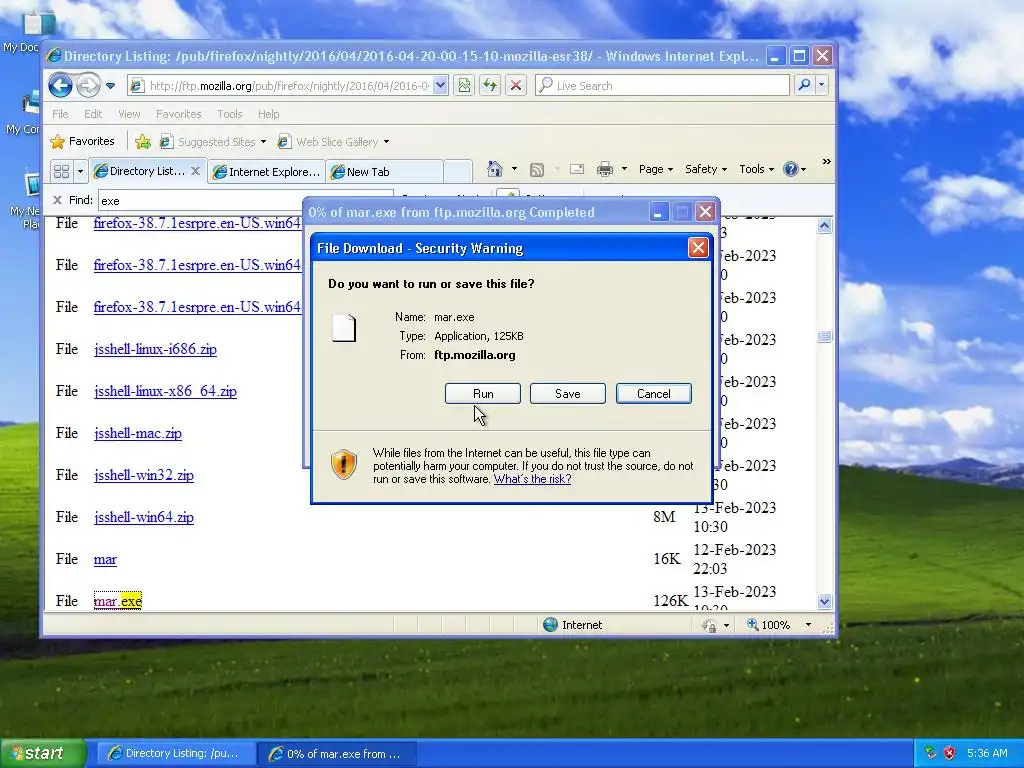This screenshot has height=768, width=1024.
Task: Click the page scrollbar down arrow
Action: click(x=824, y=601)
